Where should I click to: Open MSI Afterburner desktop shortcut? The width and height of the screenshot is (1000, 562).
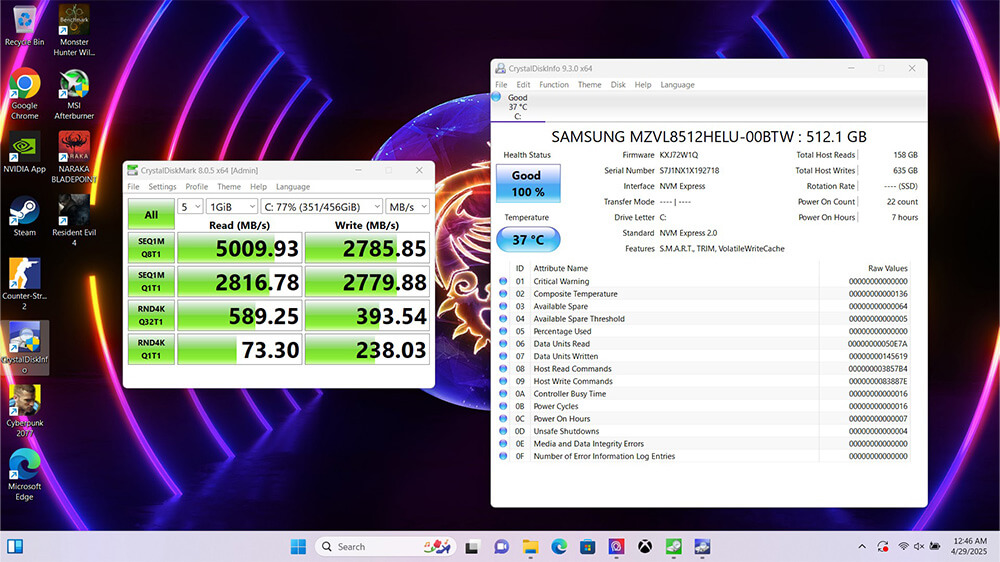(x=74, y=94)
